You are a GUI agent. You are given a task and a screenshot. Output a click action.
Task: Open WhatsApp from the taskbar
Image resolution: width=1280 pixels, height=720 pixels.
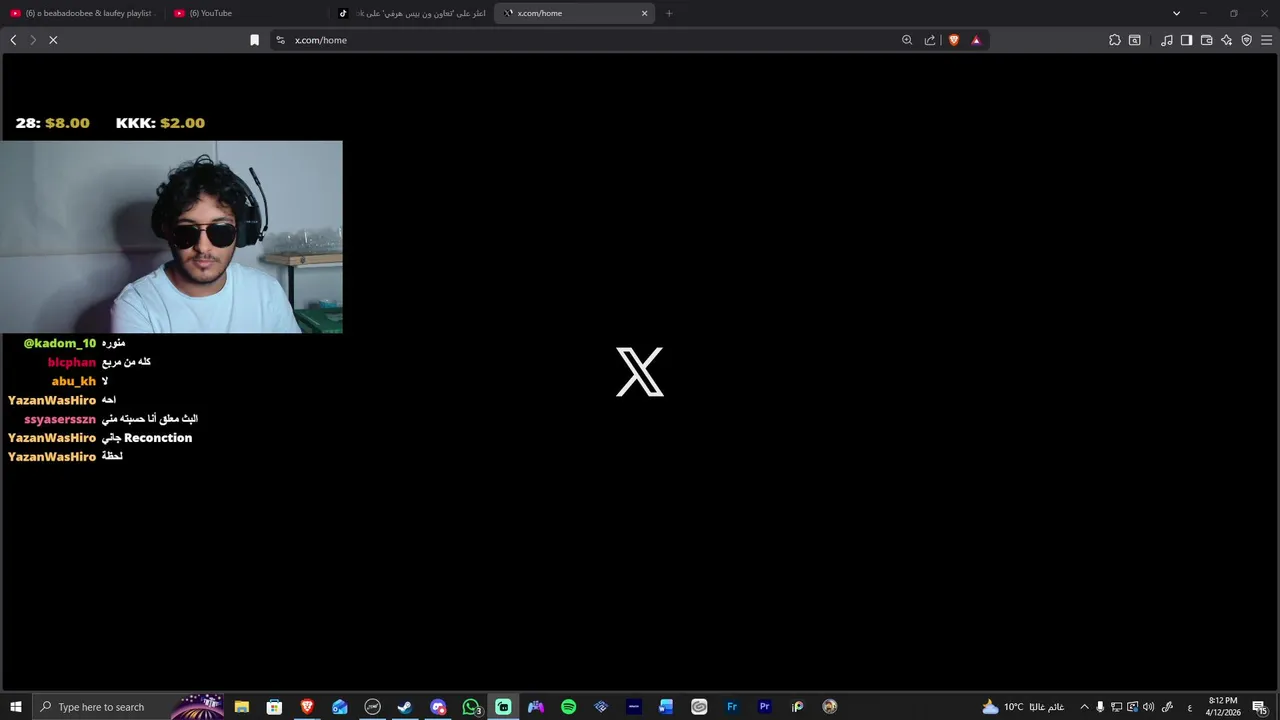[471, 707]
